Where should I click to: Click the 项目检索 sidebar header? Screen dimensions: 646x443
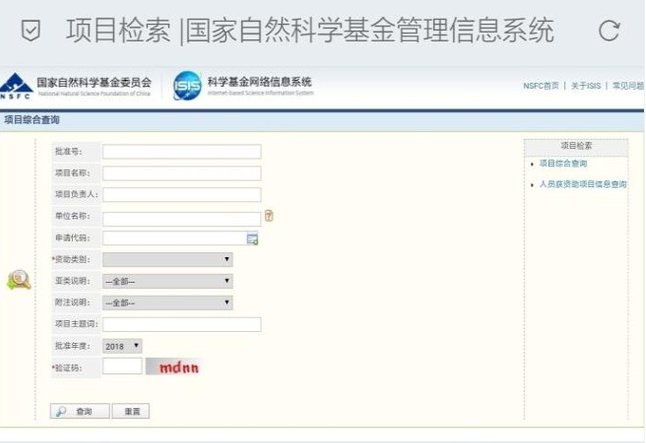coord(576,146)
